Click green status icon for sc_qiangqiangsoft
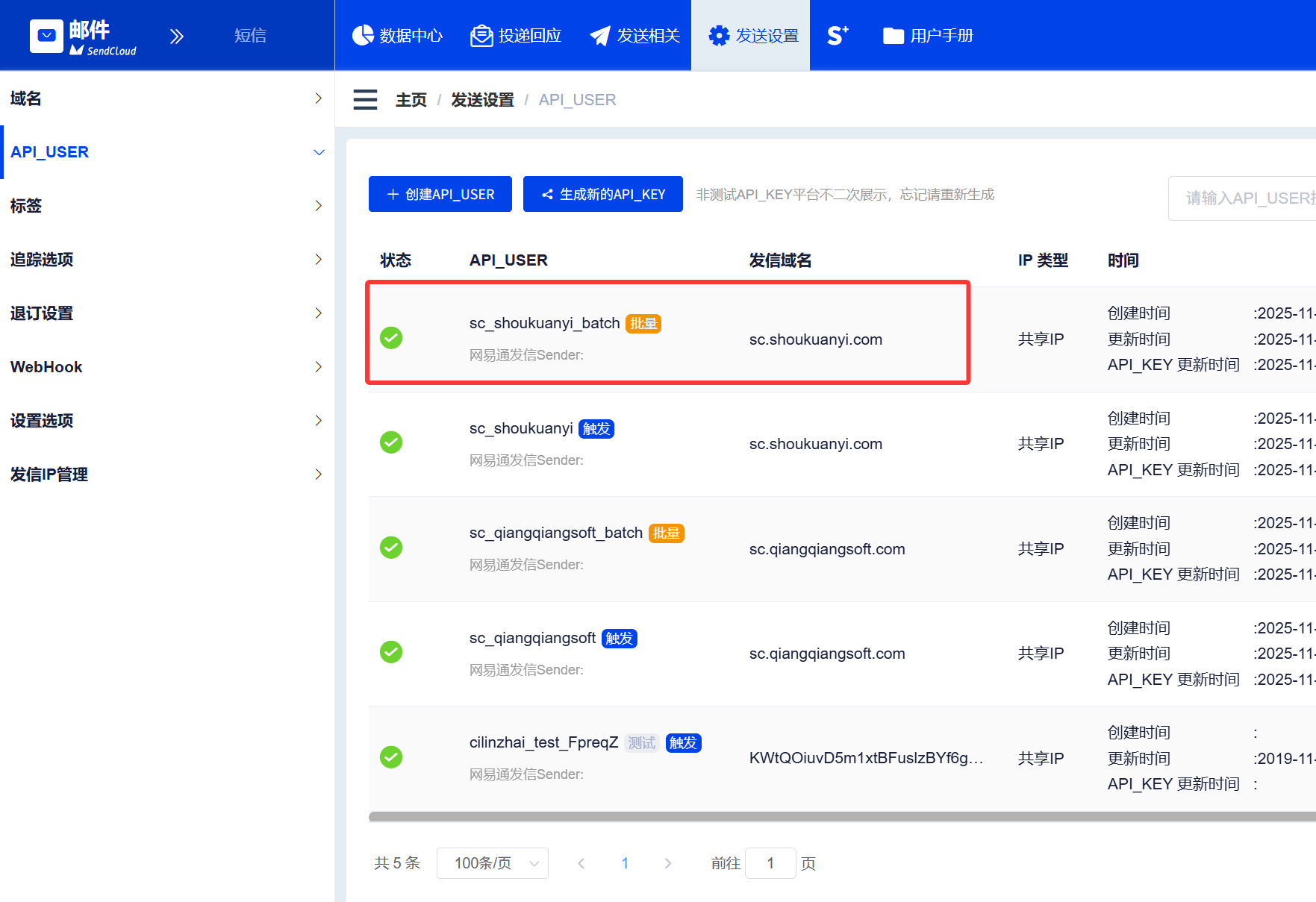 click(x=391, y=652)
